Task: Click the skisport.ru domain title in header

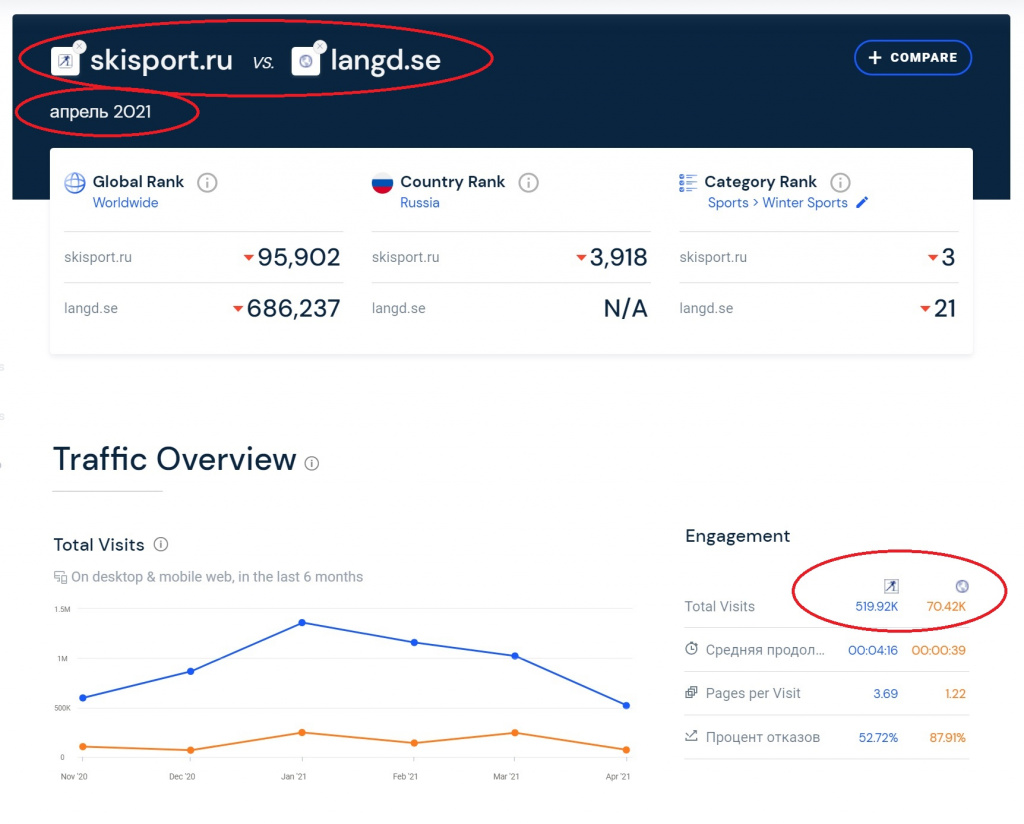Action: (x=161, y=60)
